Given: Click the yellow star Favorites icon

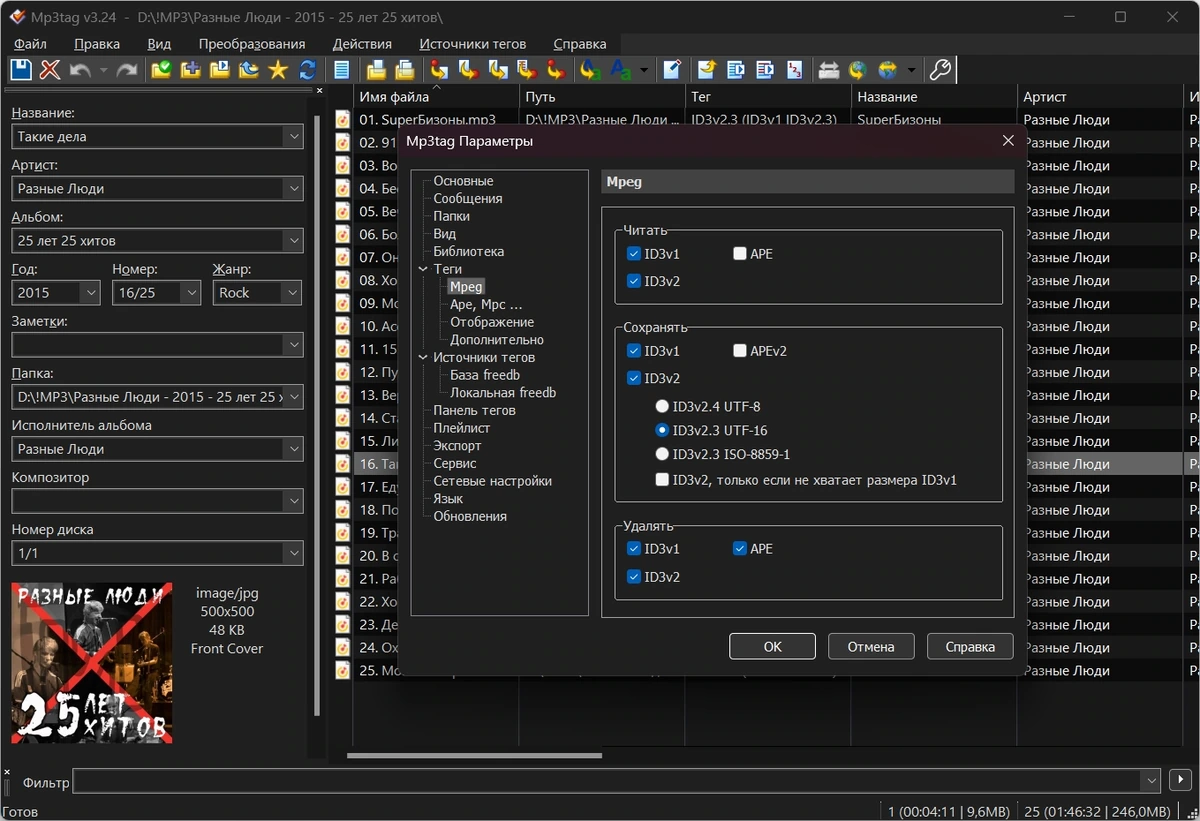Looking at the screenshot, I should 278,70.
